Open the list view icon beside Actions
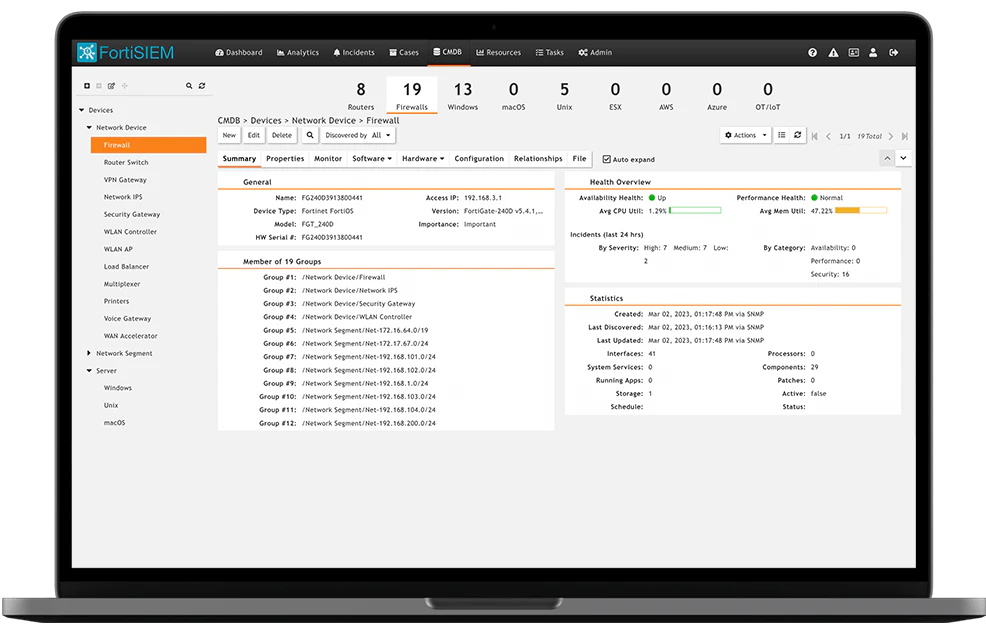This screenshot has height=637, width=986. [x=782, y=135]
